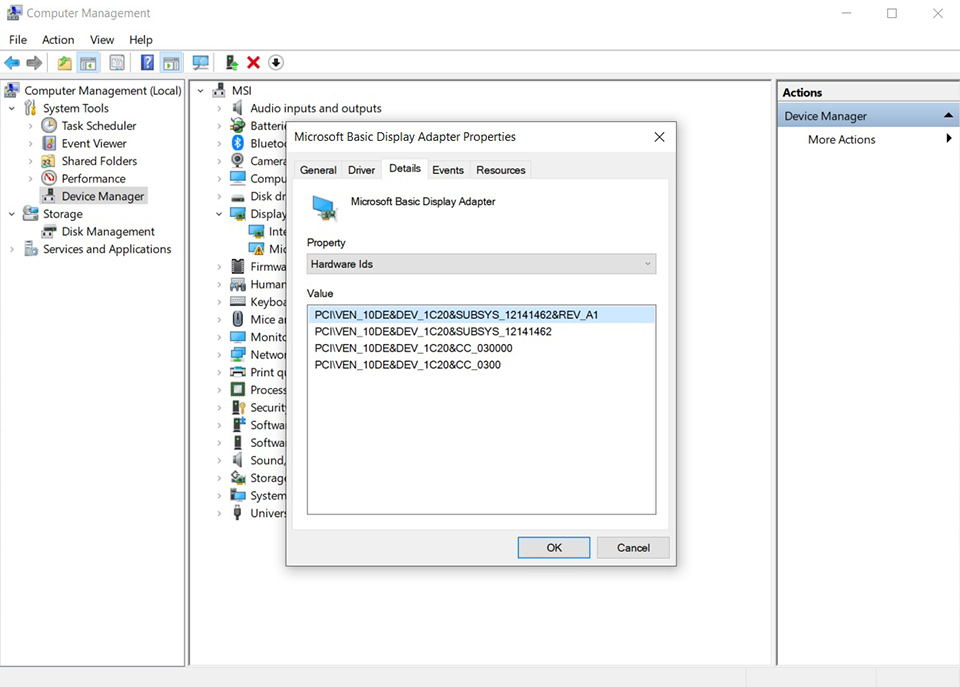Click the Shared Folders icon

tap(49, 161)
